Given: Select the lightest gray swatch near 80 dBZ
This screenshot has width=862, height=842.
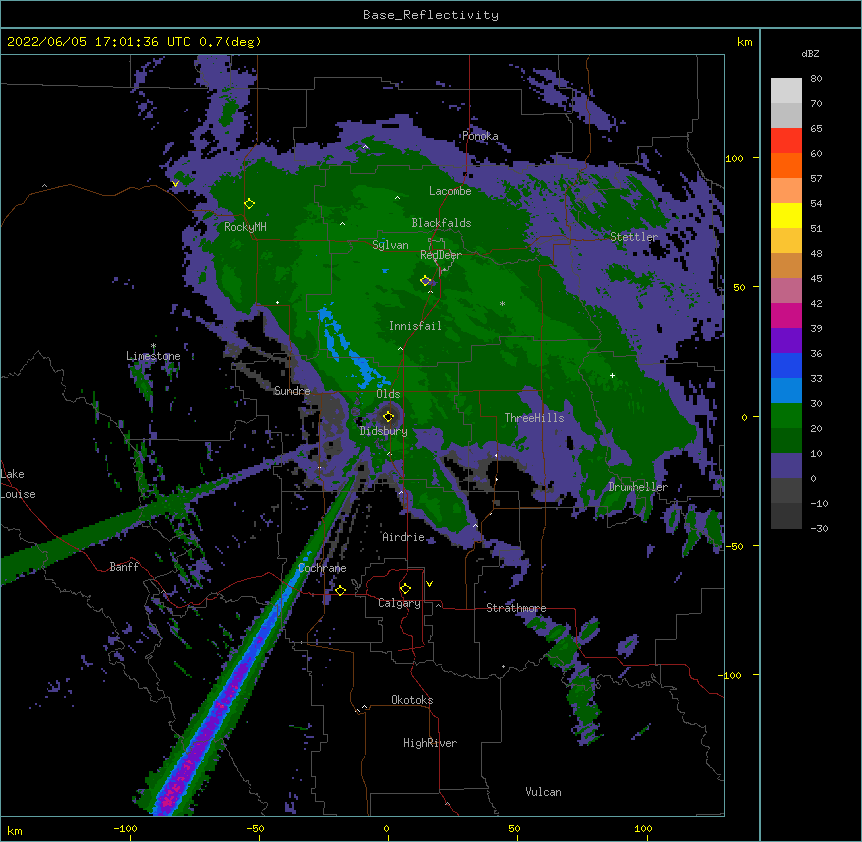Looking at the screenshot, I should (786, 91).
